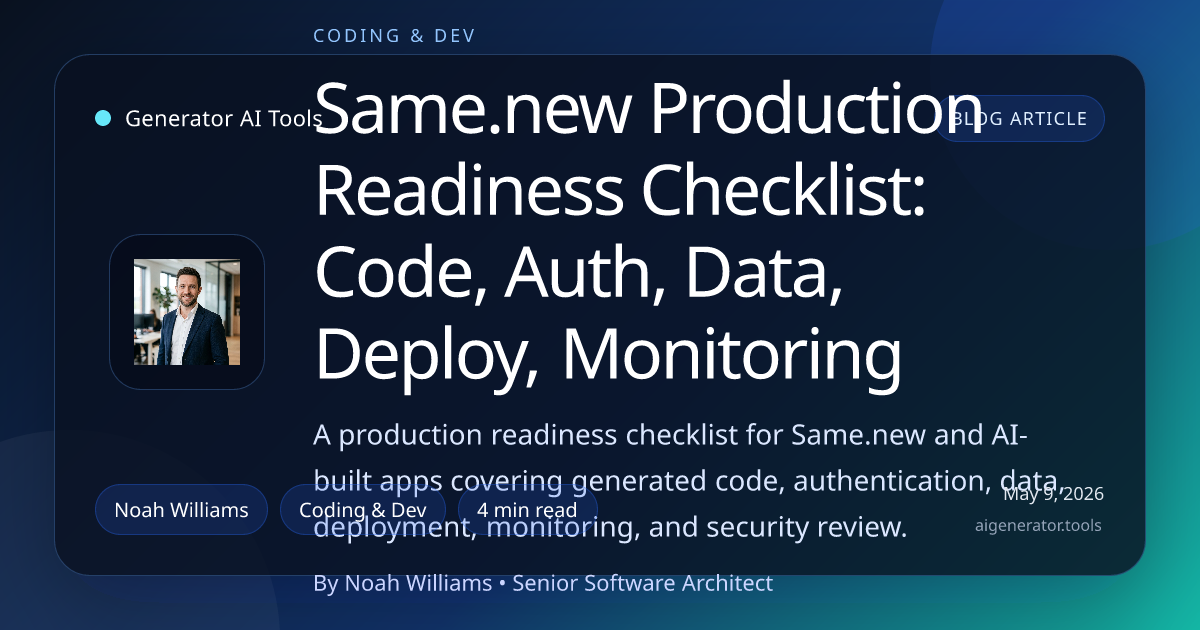
Task: Click the May 9, 2026 date
Action: point(1053,493)
